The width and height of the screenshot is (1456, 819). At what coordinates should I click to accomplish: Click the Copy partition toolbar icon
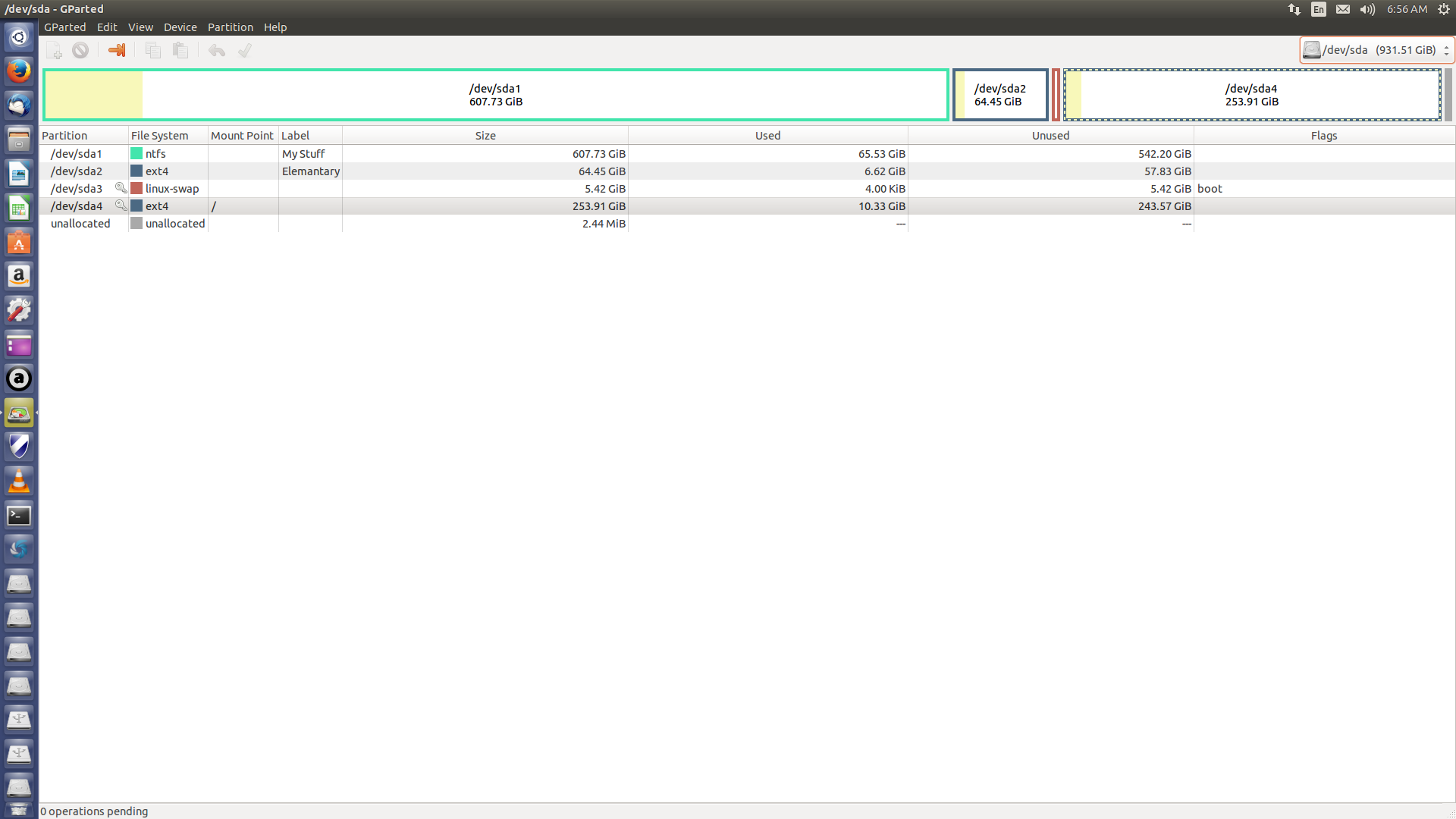[153, 51]
